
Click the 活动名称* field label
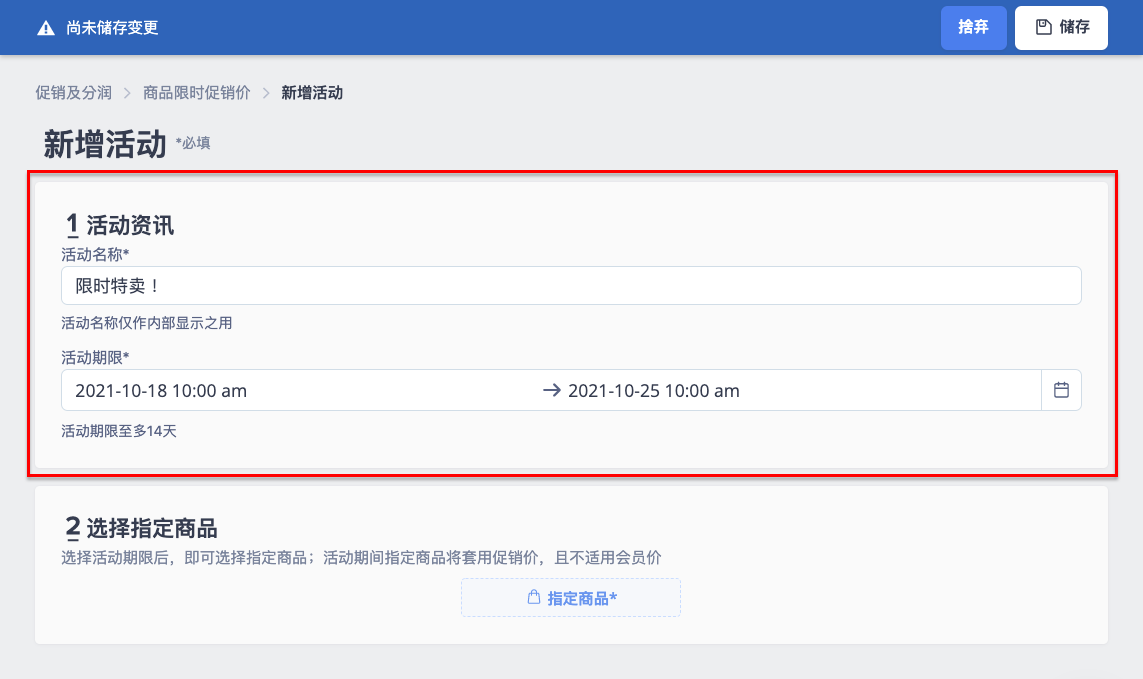(x=95, y=255)
